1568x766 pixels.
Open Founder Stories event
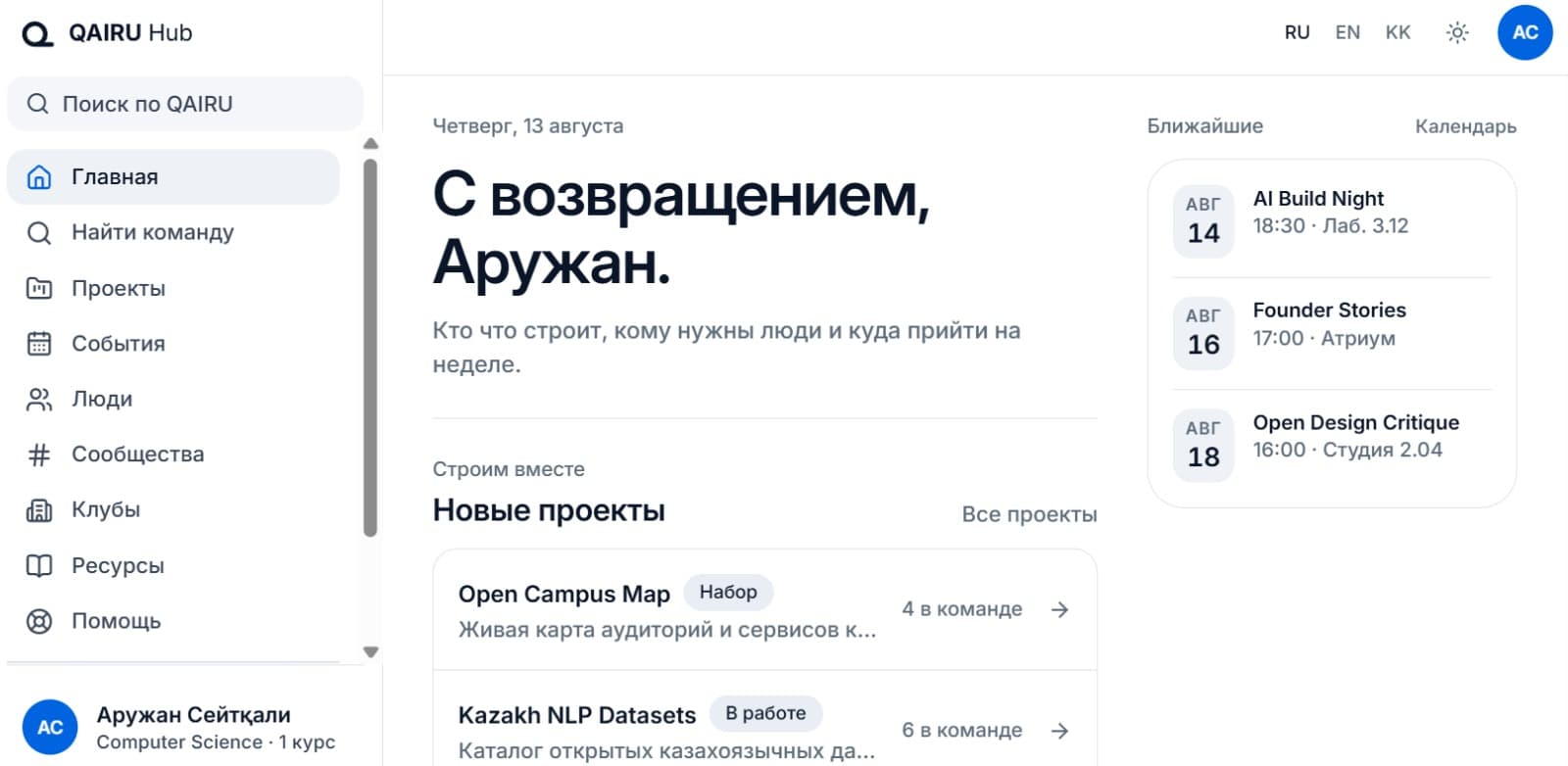click(x=1332, y=333)
